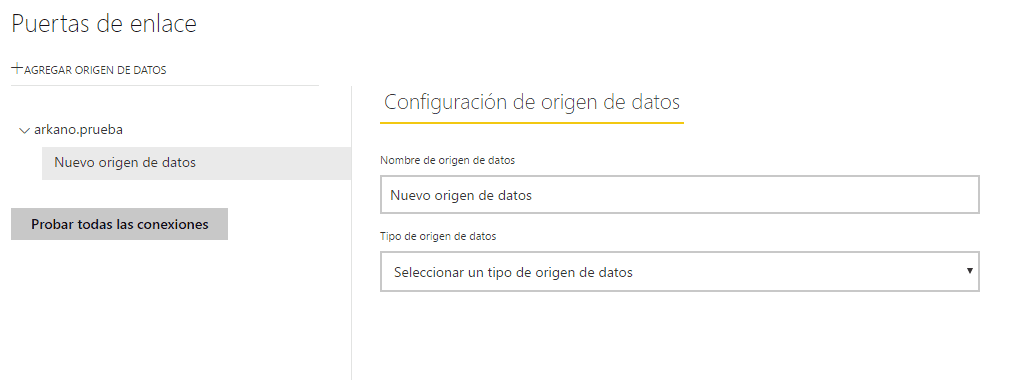Click the Probar todas las conexiones button
This screenshot has width=1035, height=380.
(119, 224)
